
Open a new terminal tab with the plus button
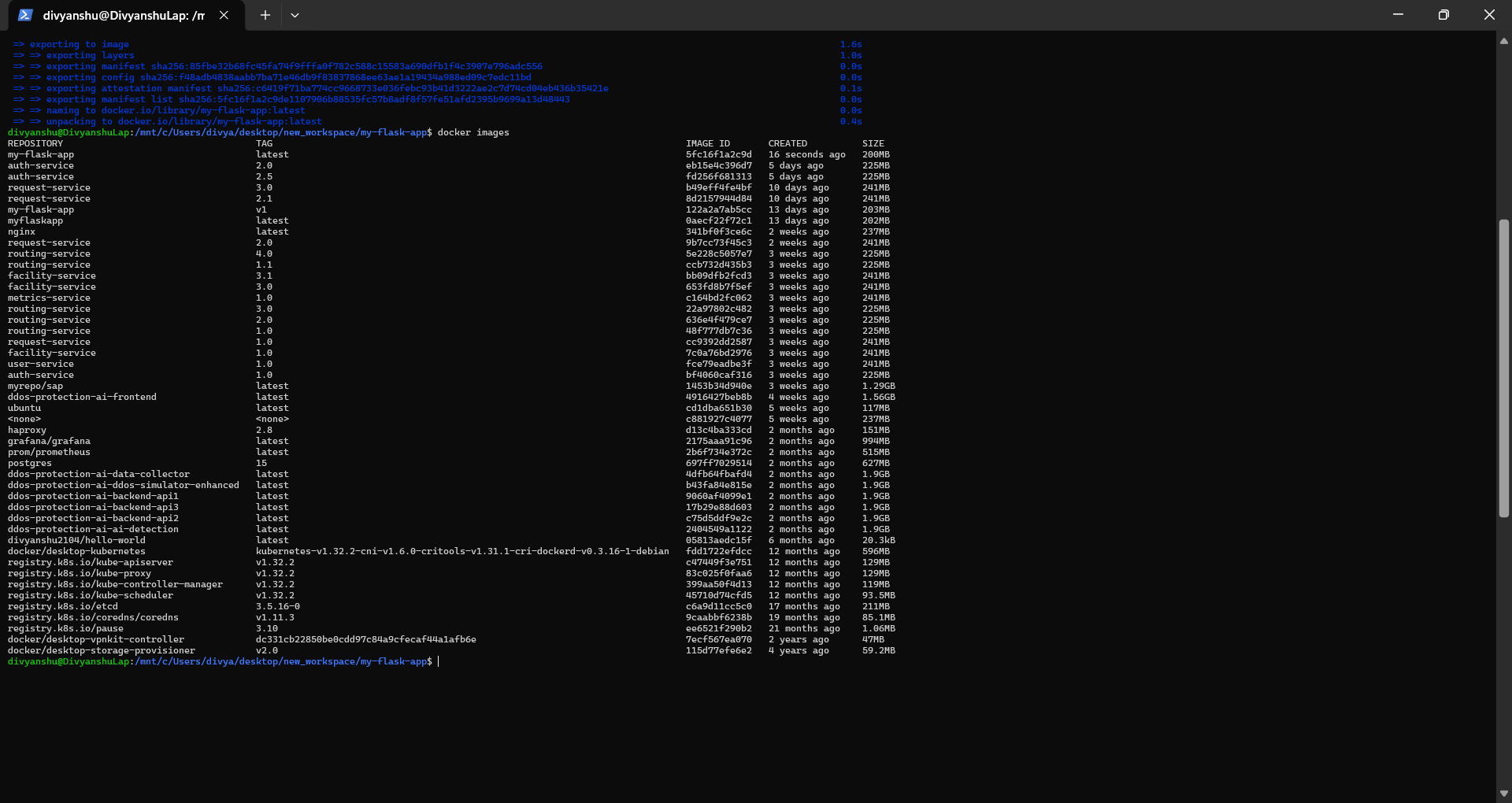(x=265, y=15)
